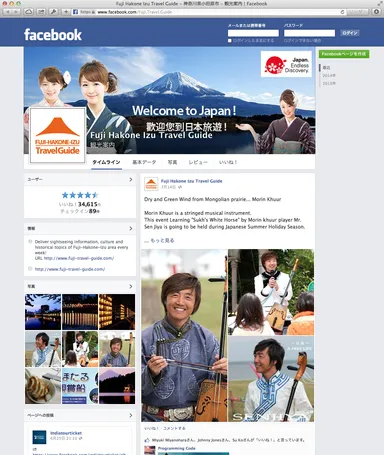Click もっと見る to expand post

click(x=162, y=240)
